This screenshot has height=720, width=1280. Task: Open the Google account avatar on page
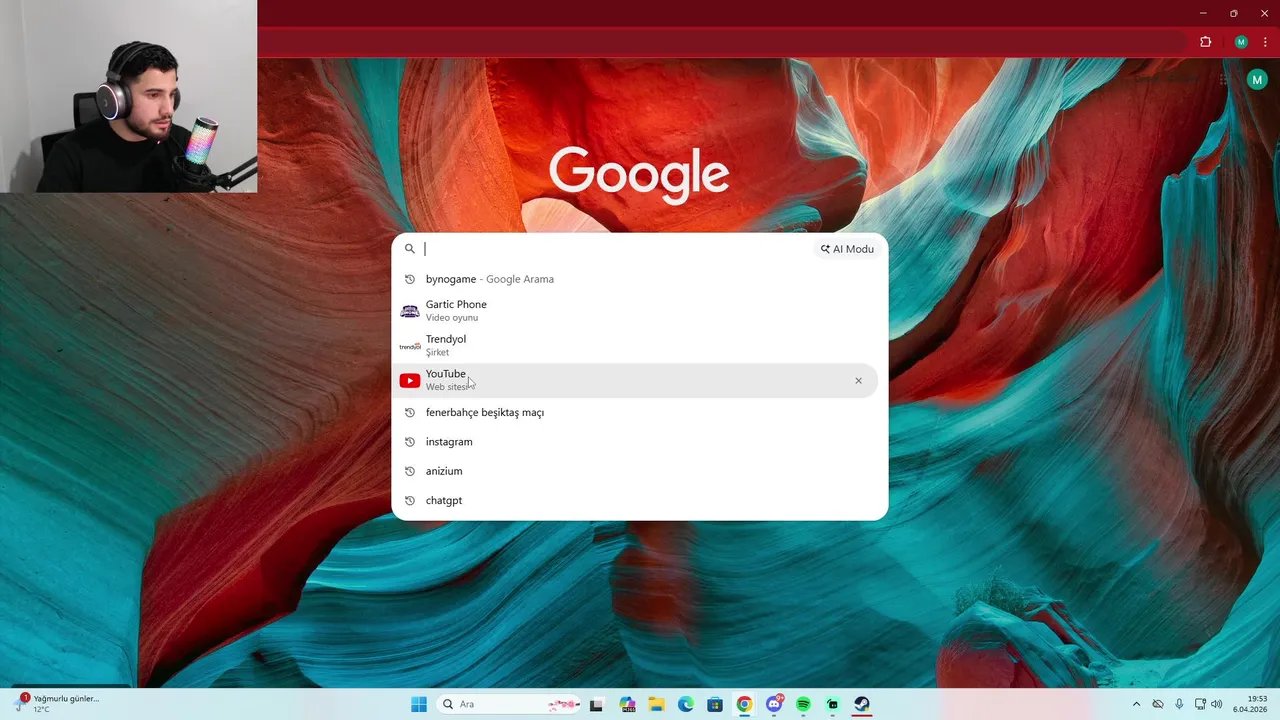click(1257, 80)
